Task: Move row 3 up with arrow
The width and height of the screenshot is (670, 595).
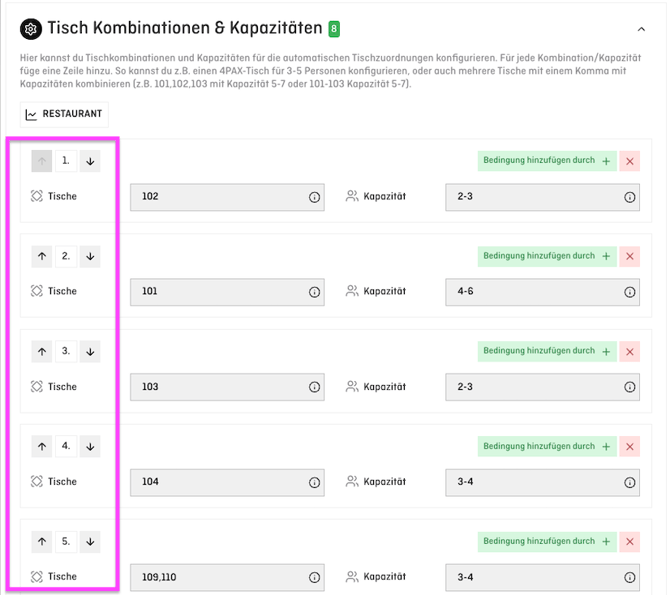Action: pos(41,351)
